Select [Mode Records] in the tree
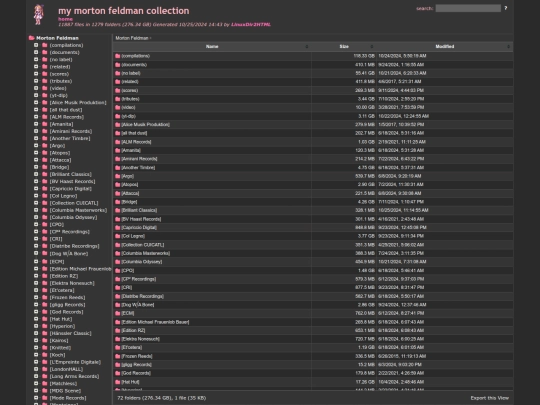Image resolution: width=540 pixels, height=405 pixels. coord(68,398)
